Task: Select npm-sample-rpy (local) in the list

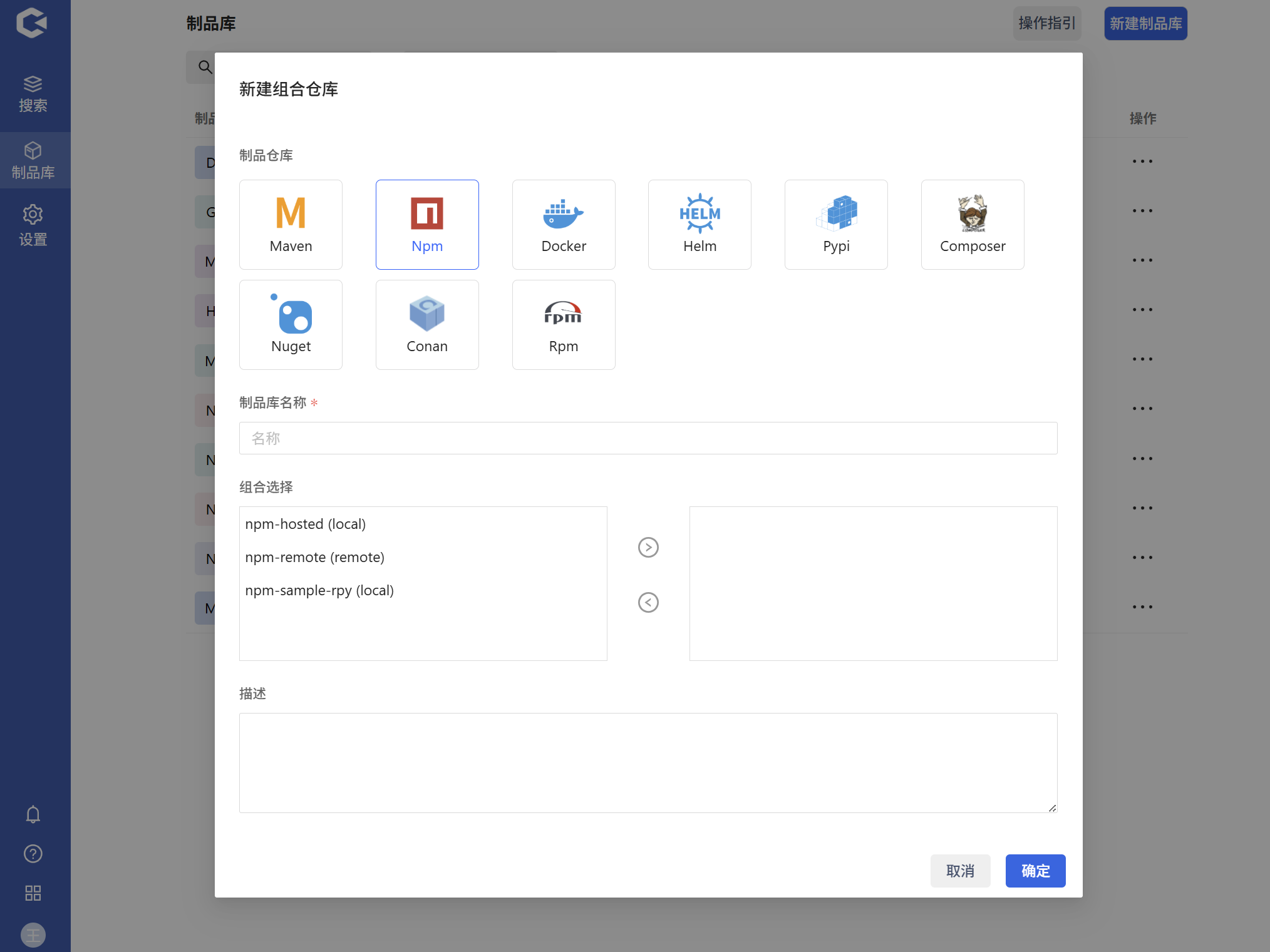Action: click(319, 590)
